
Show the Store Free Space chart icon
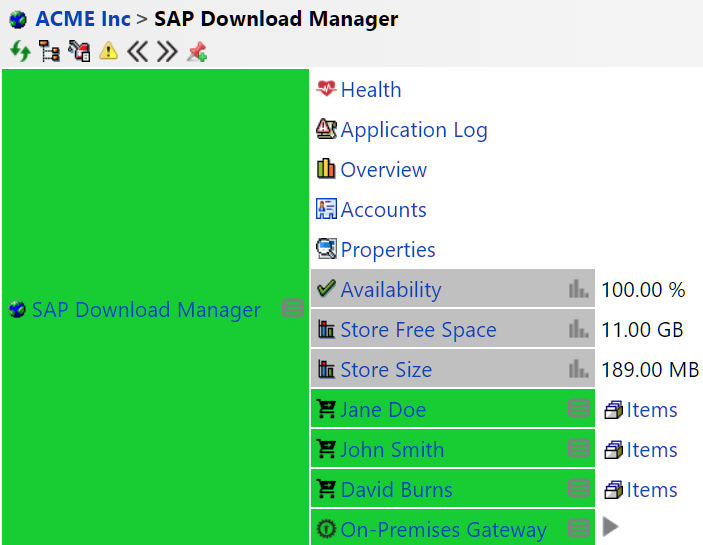[x=578, y=330]
